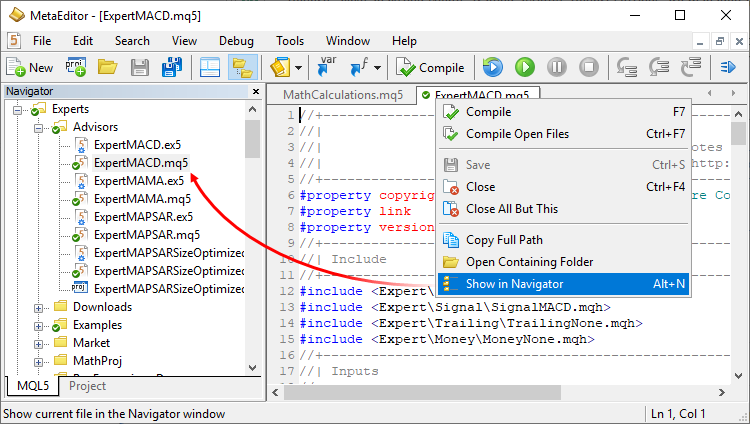Viewport: 750px width, 424px height.
Task: Expand the MathProj folder tree node
Action: click(x=40, y=361)
